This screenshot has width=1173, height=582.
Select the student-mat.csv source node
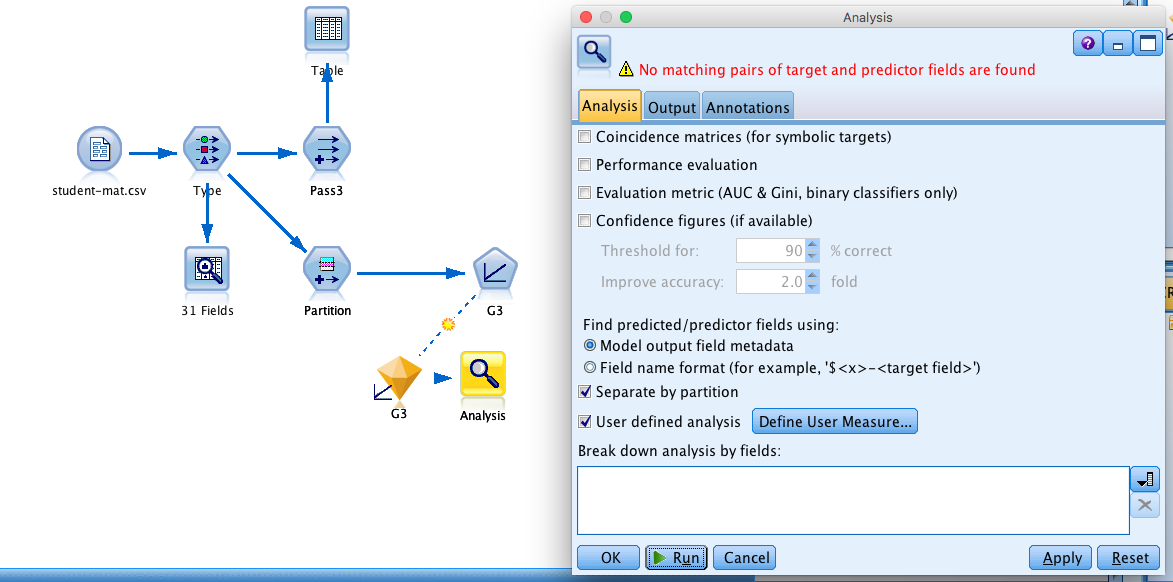point(99,149)
